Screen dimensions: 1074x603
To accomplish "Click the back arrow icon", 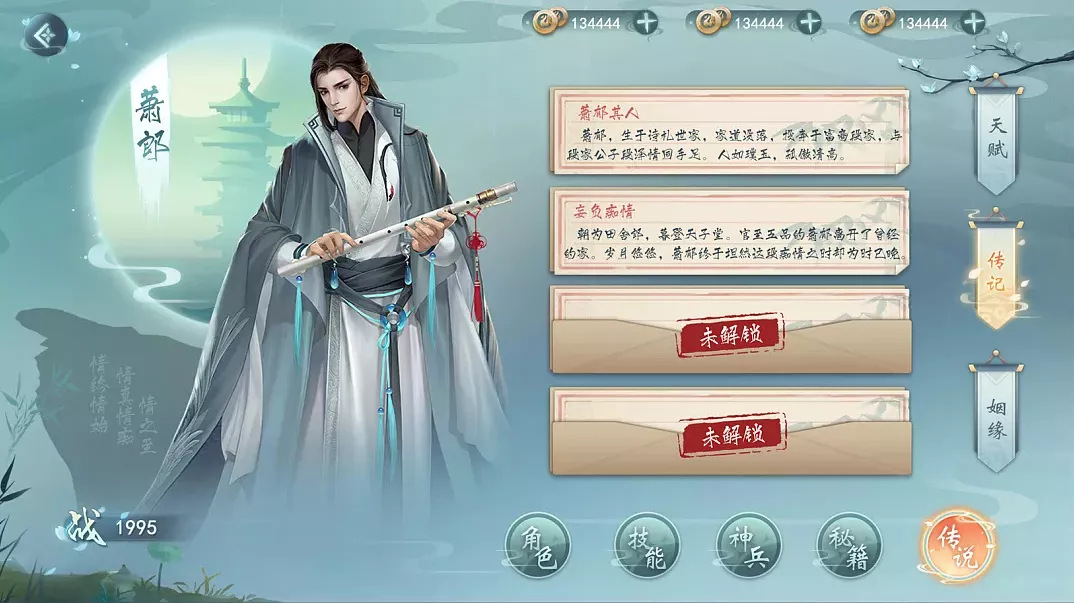I will pyautogui.click(x=45, y=34).
